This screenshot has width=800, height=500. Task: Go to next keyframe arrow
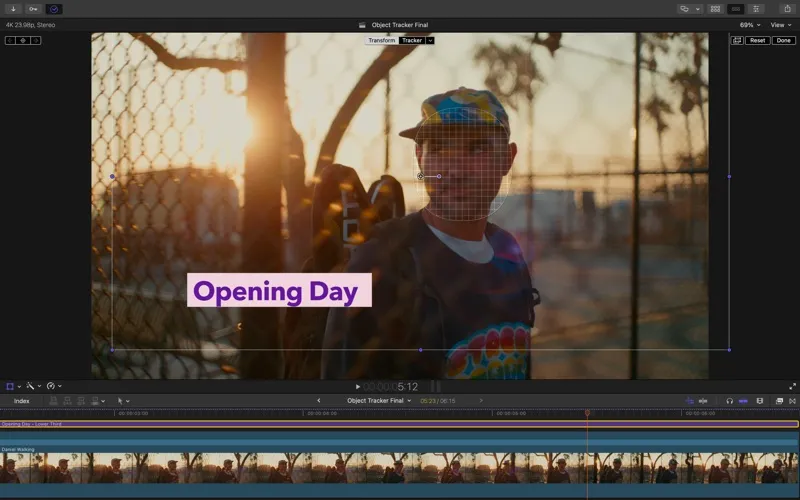[x=35, y=40]
